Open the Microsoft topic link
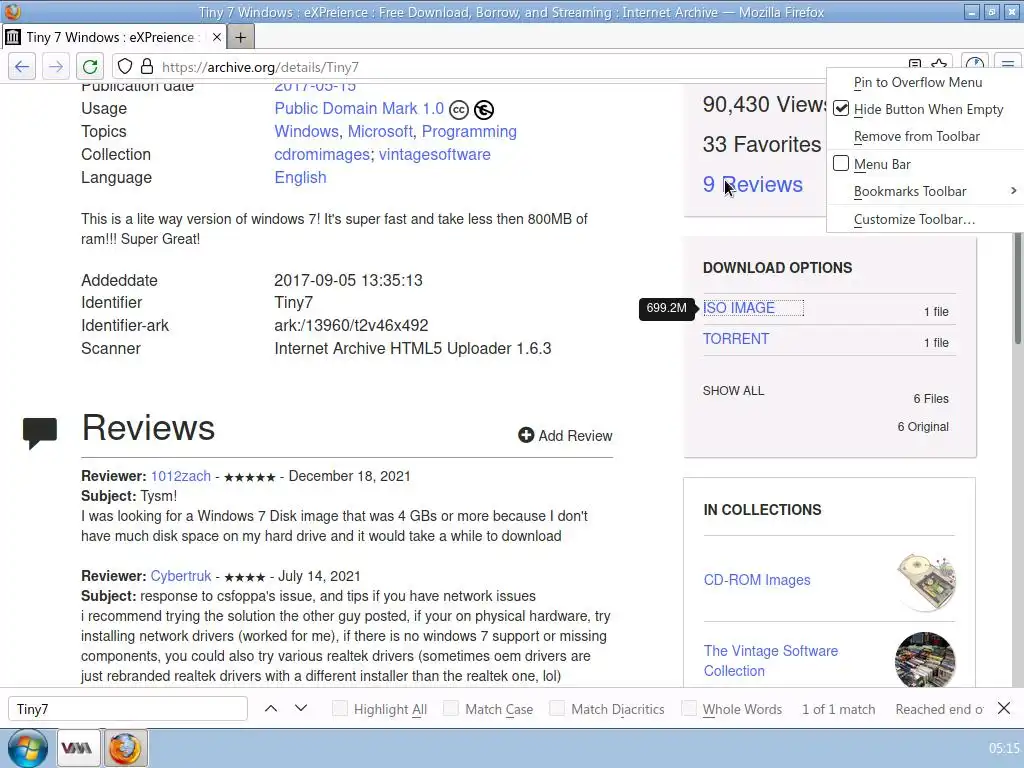Image resolution: width=1024 pixels, height=768 pixels. 380,131
